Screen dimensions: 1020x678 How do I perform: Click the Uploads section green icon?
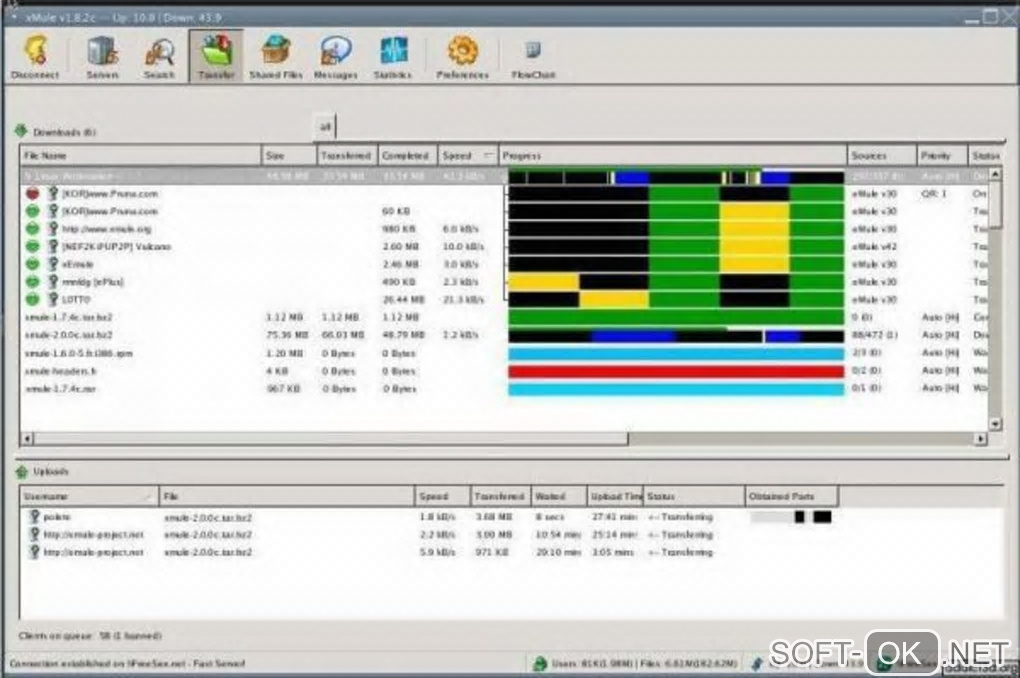pos(21,472)
